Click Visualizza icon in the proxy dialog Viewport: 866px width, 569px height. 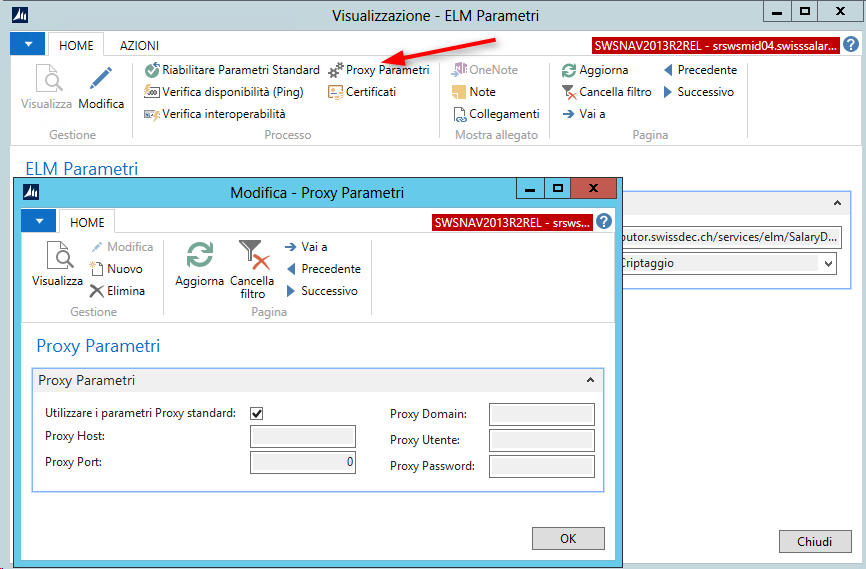click(57, 266)
